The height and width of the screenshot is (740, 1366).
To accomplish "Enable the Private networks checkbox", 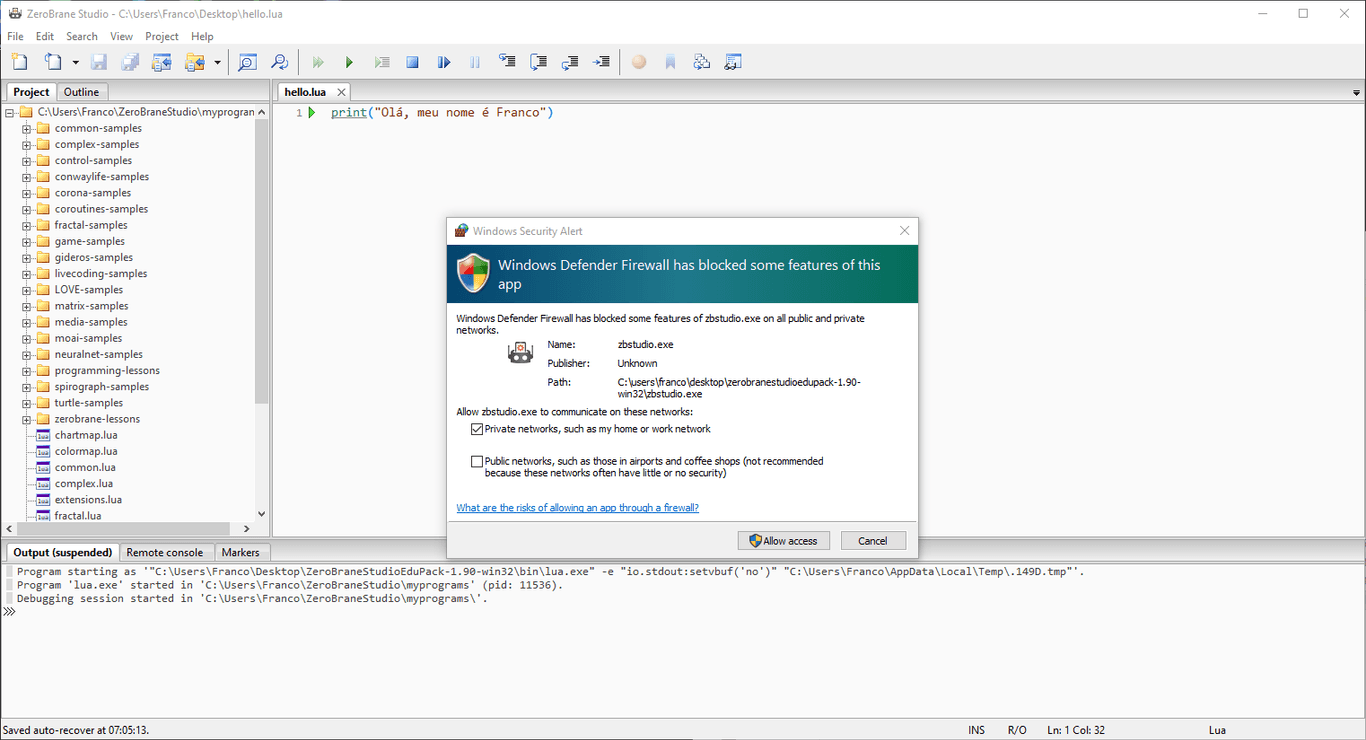I will click(x=477, y=429).
